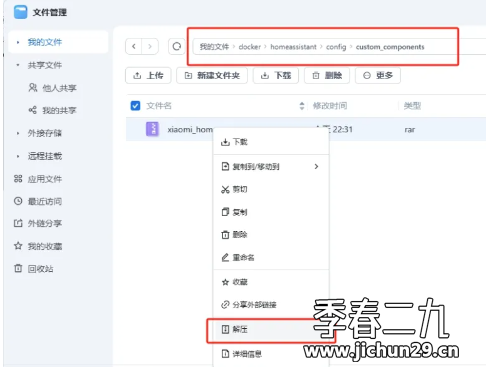Click the xiaomi_hom file name
This screenshot has height=367, width=486.
[190, 130]
